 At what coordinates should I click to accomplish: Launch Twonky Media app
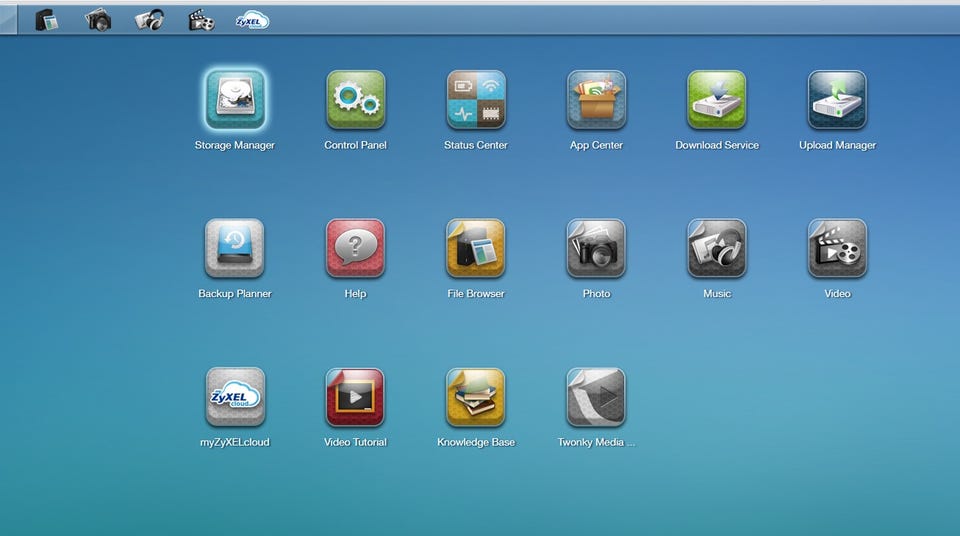pyautogui.click(x=596, y=397)
